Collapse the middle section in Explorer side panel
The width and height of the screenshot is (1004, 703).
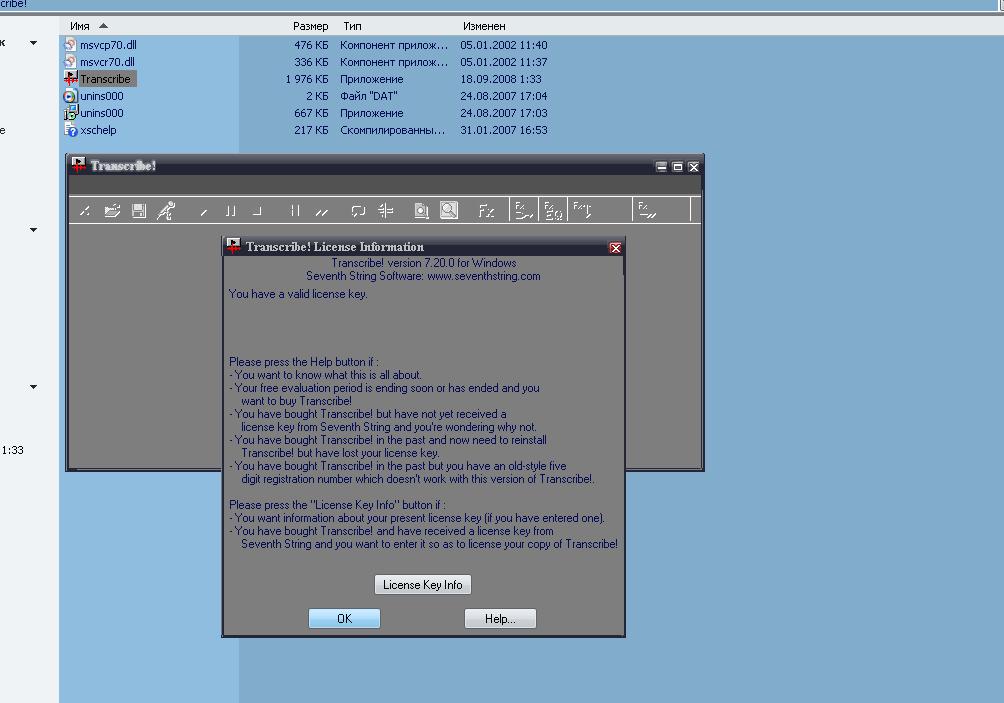click(33, 230)
